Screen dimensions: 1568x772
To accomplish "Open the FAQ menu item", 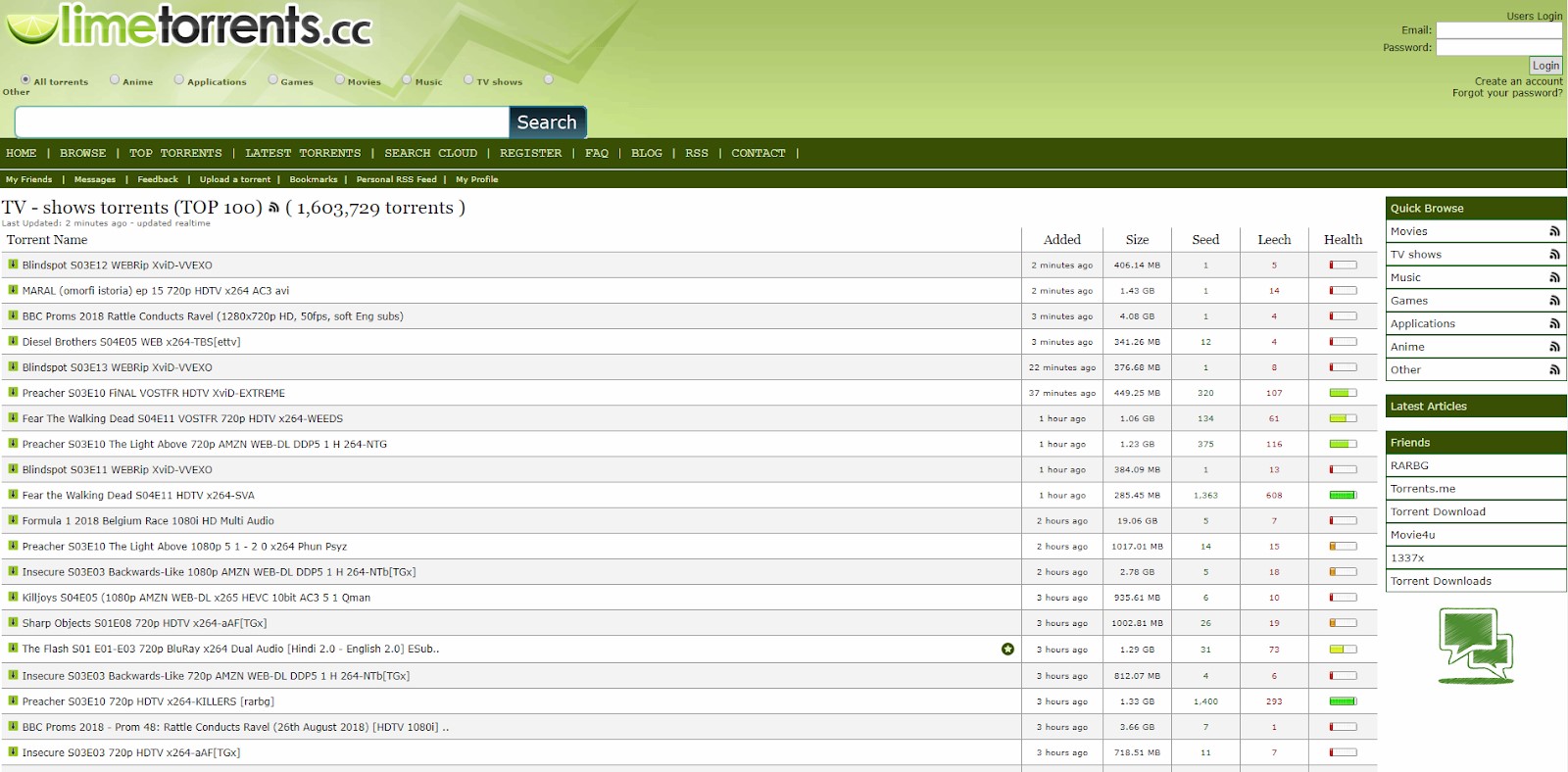I will (597, 153).
